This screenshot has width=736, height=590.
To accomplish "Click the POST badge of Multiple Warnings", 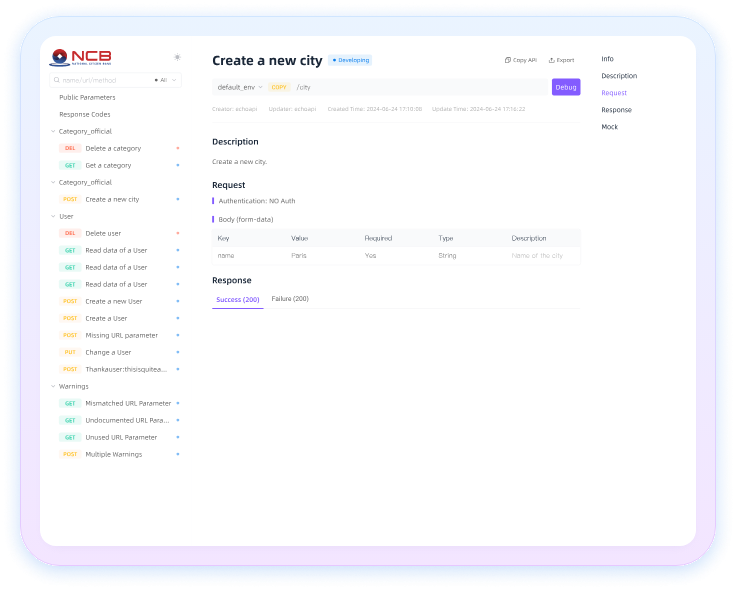I will [70, 454].
